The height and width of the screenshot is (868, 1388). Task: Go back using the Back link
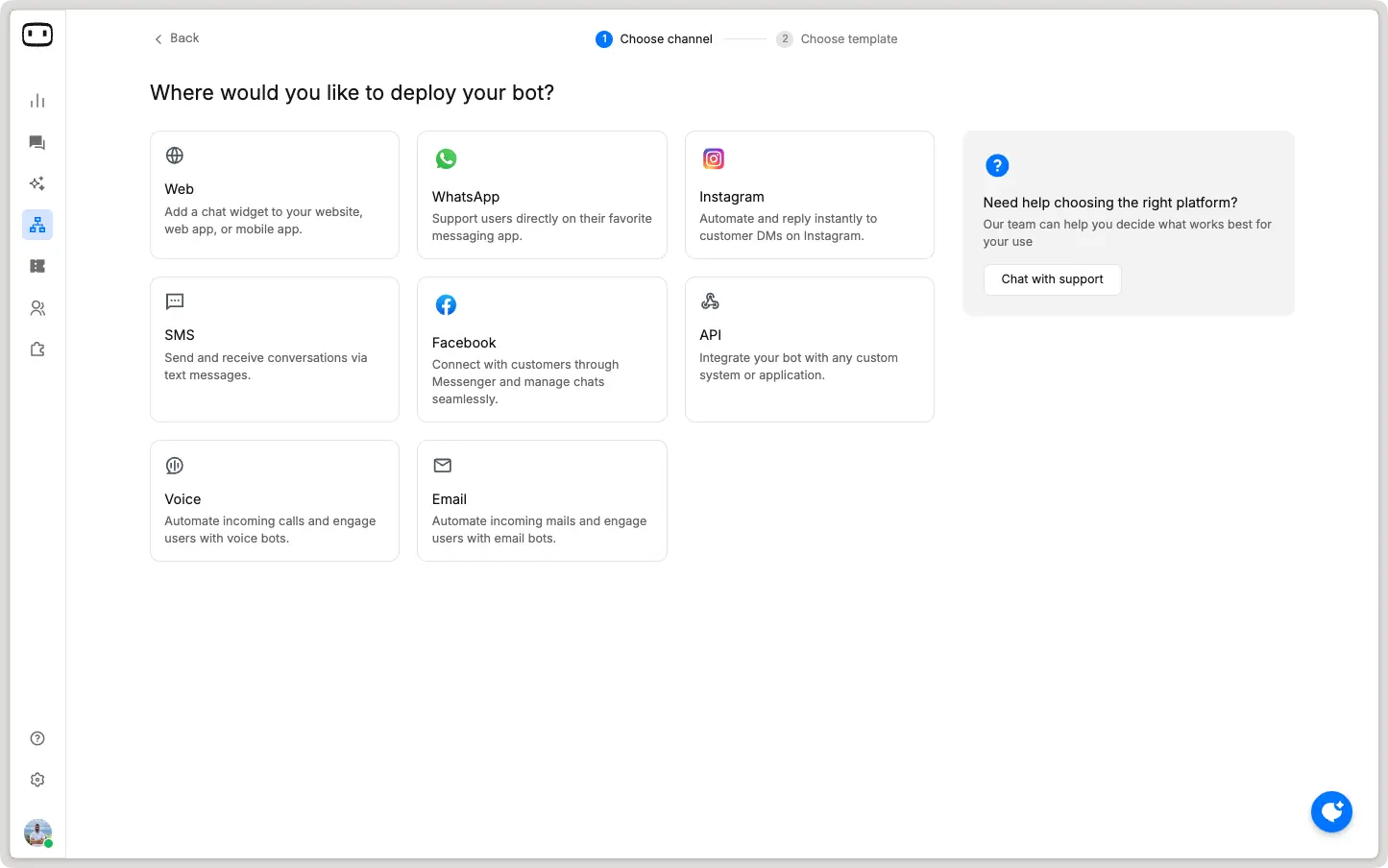click(x=177, y=38)
